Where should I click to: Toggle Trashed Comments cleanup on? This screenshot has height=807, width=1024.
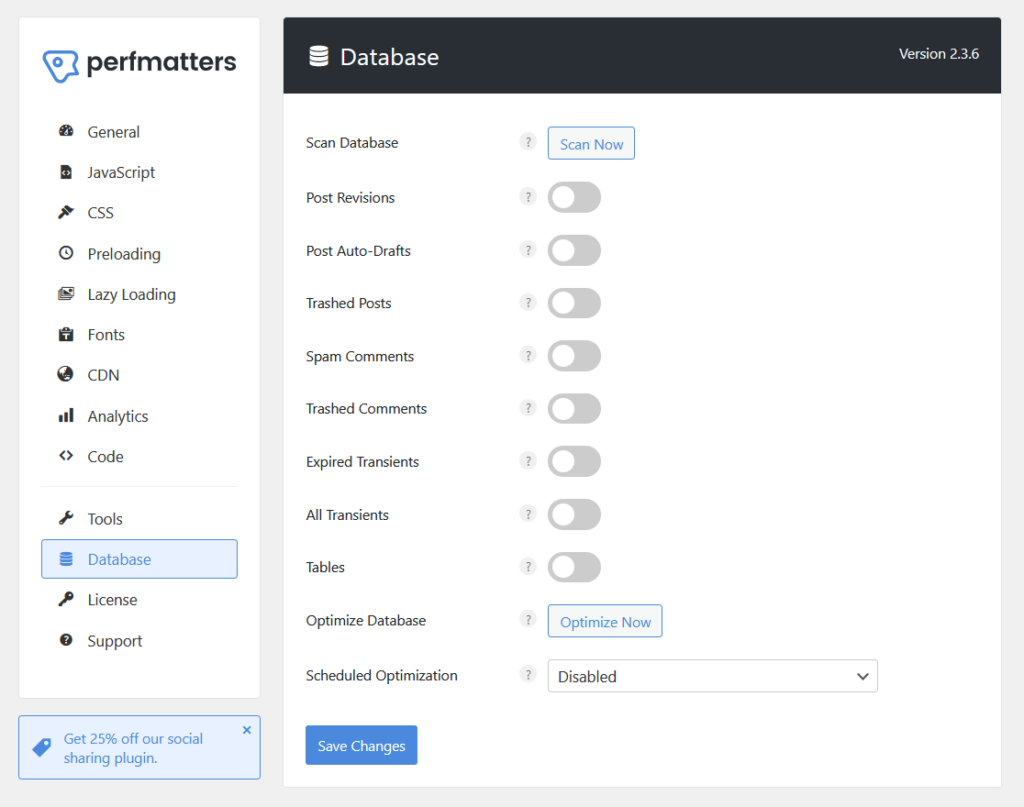574,409
